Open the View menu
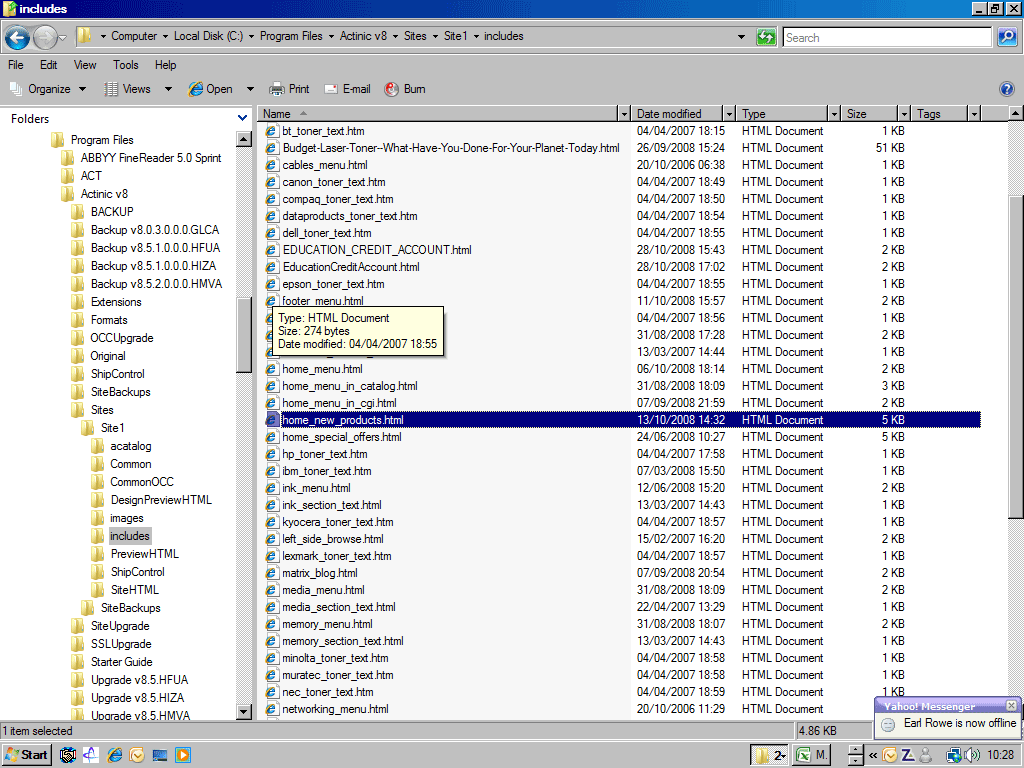This screenshot has height=768, width=1024. (85, 65)
